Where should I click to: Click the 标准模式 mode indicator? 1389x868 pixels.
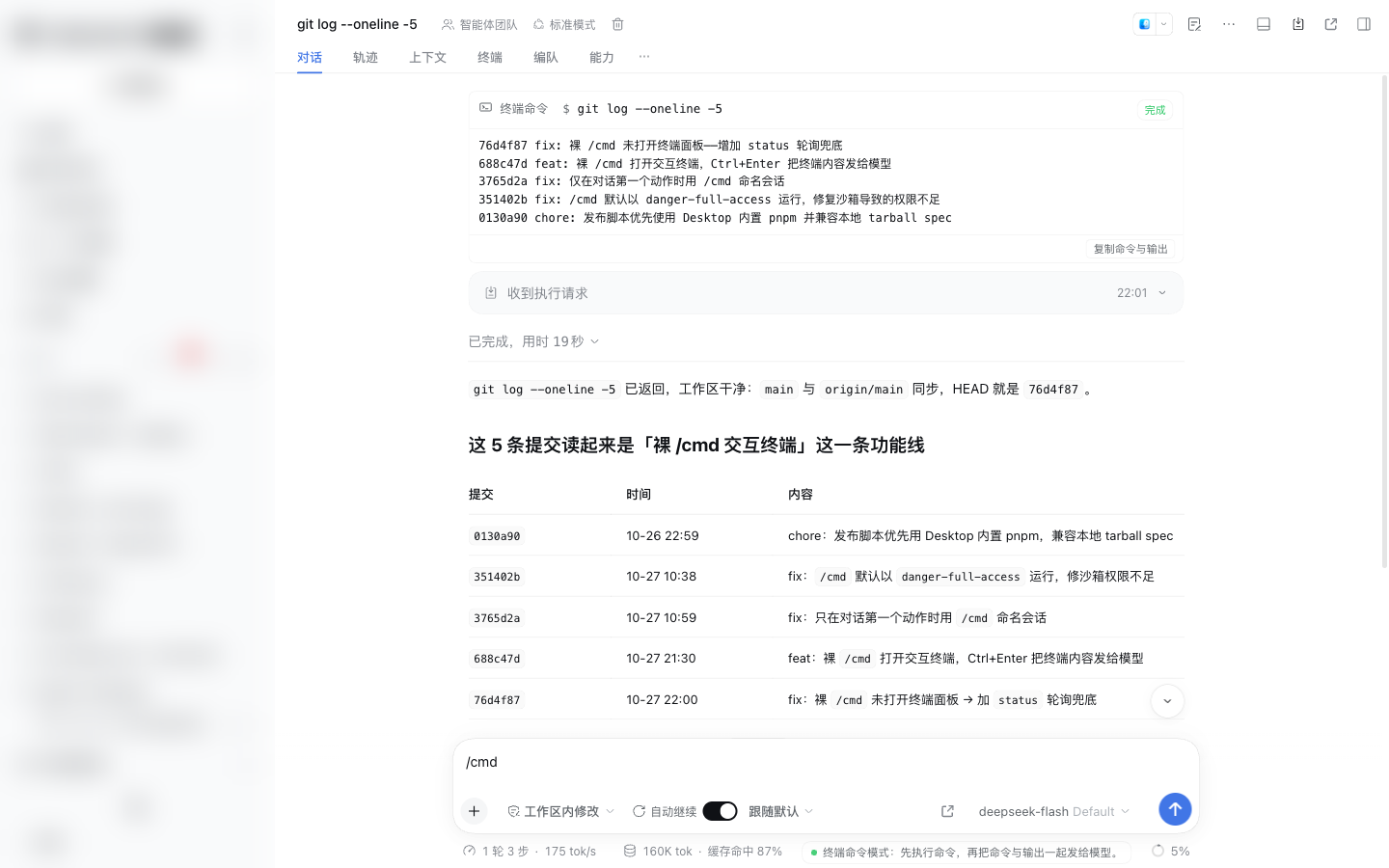pos(564,24)
